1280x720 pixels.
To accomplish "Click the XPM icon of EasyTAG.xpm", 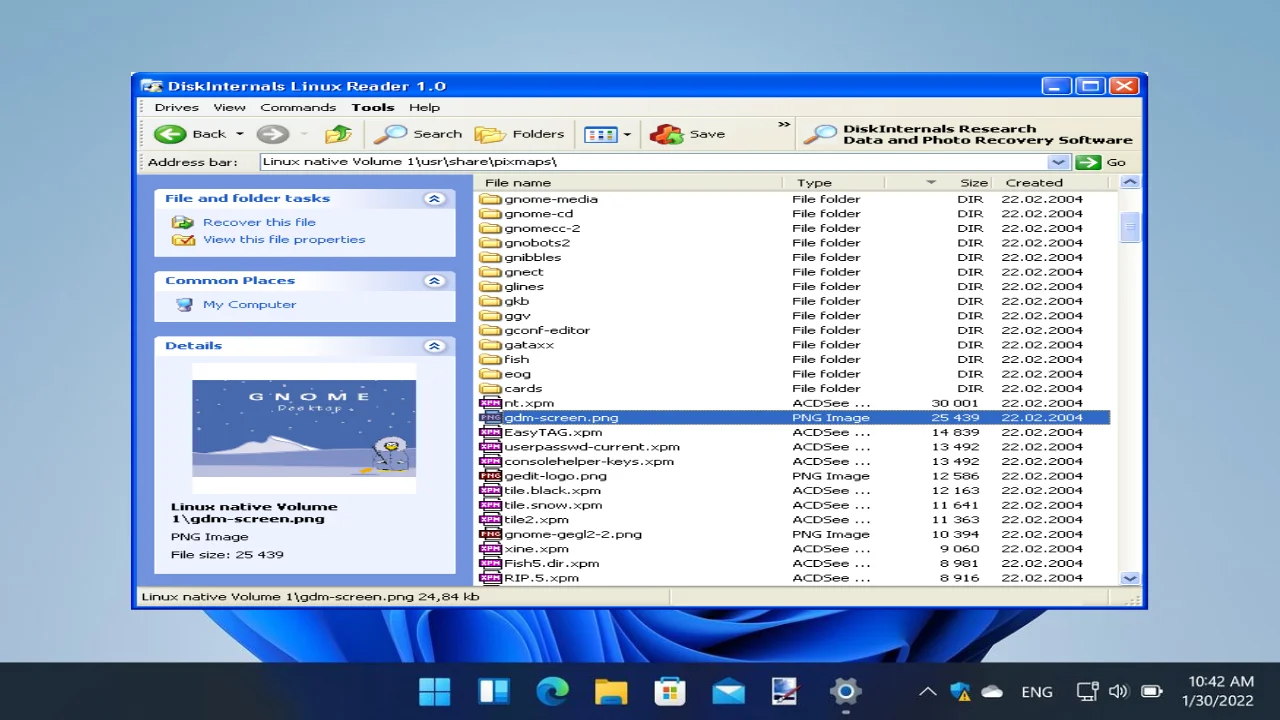I will tap(490, 432).
